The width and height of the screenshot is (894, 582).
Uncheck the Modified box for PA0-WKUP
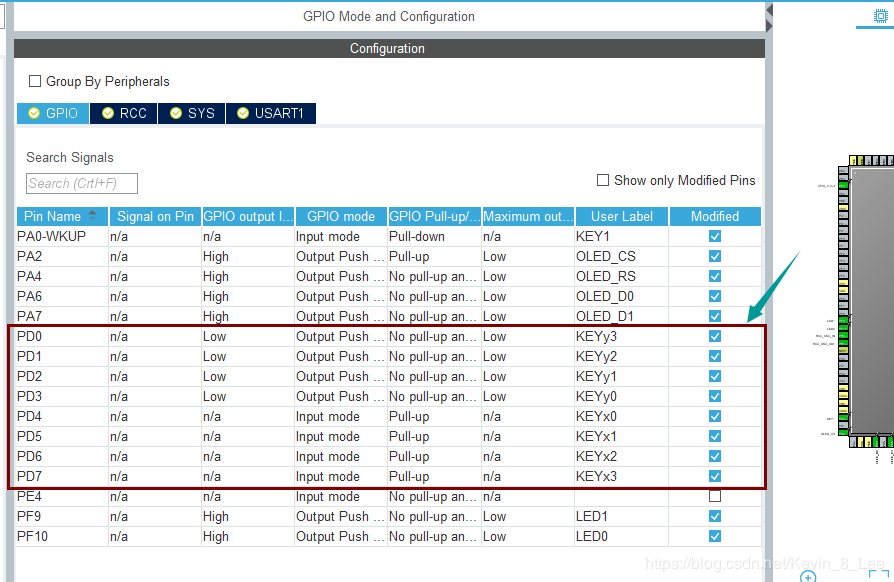coord(715,236)
